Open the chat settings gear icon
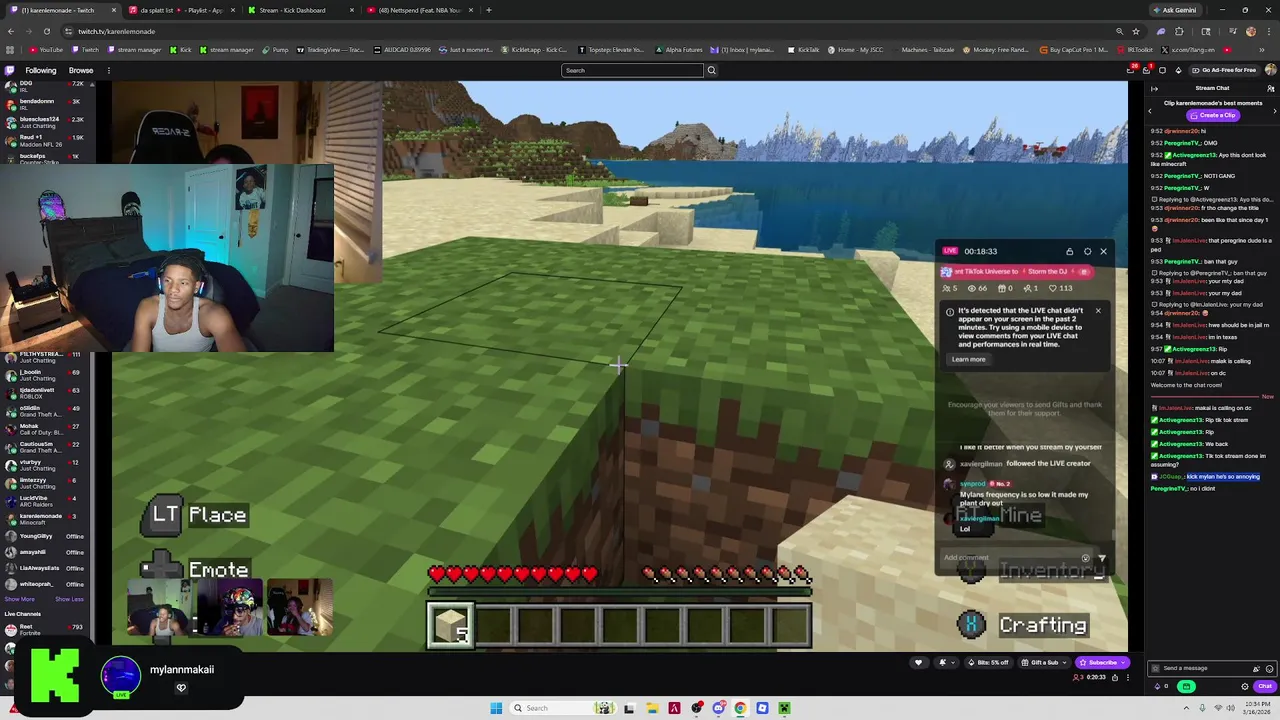 [1245, 686]
